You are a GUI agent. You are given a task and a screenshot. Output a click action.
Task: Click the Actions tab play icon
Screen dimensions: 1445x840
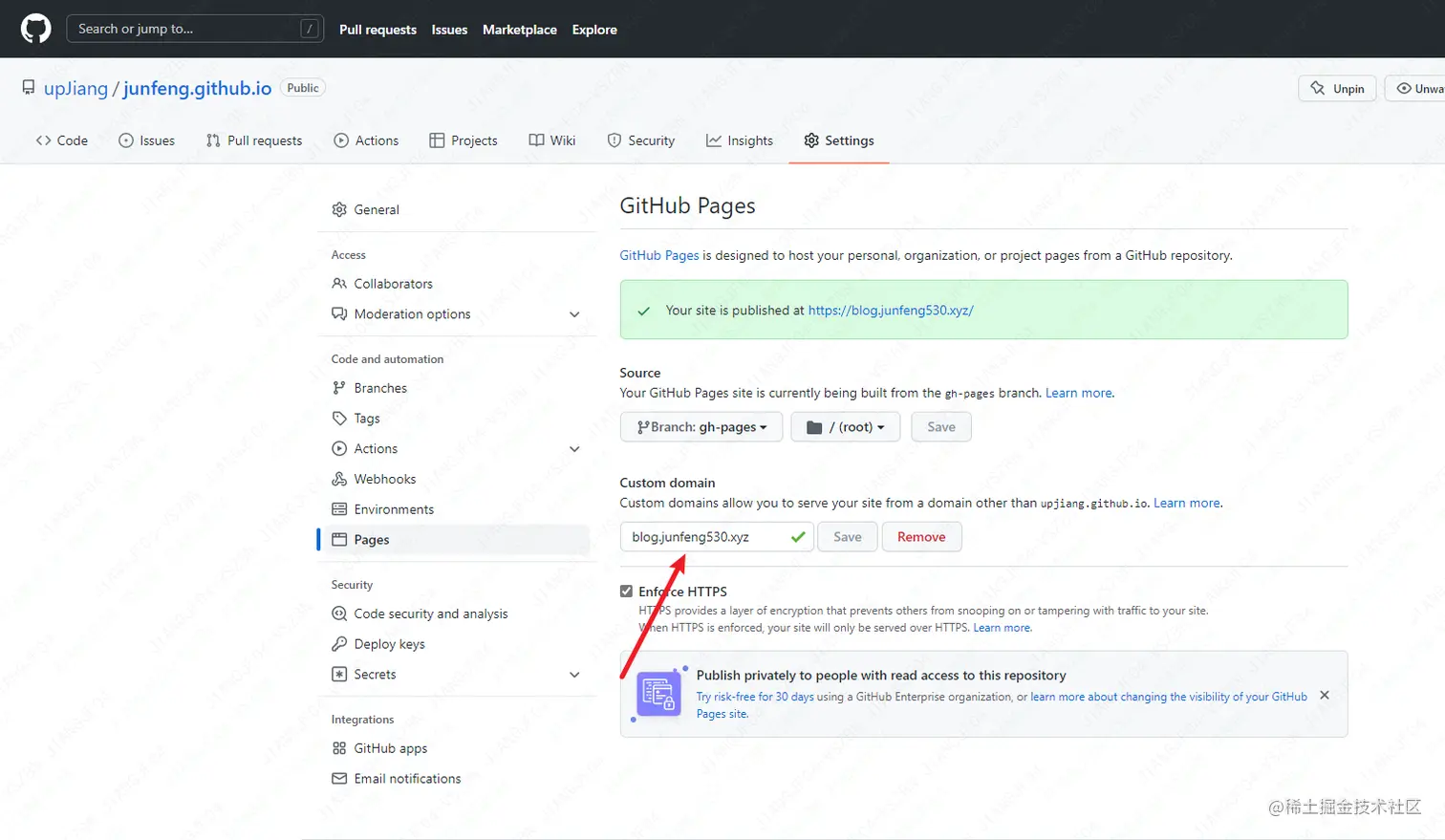[341, 140]
